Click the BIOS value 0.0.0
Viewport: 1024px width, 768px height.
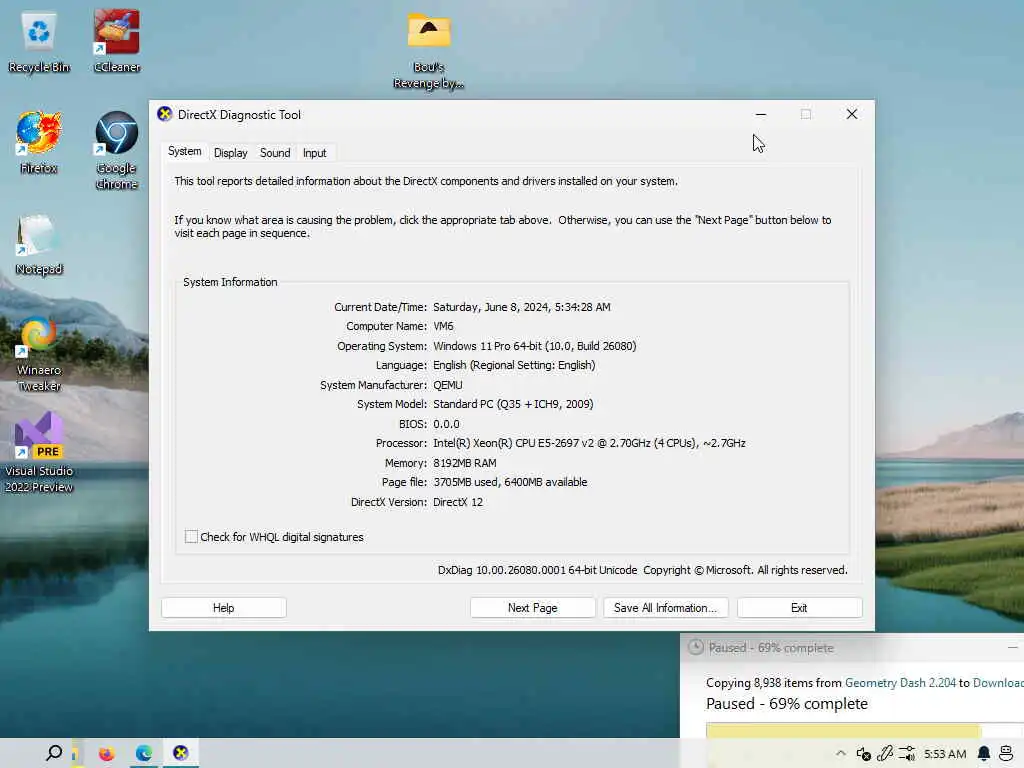pyautogui.click(x=446, y=424)
